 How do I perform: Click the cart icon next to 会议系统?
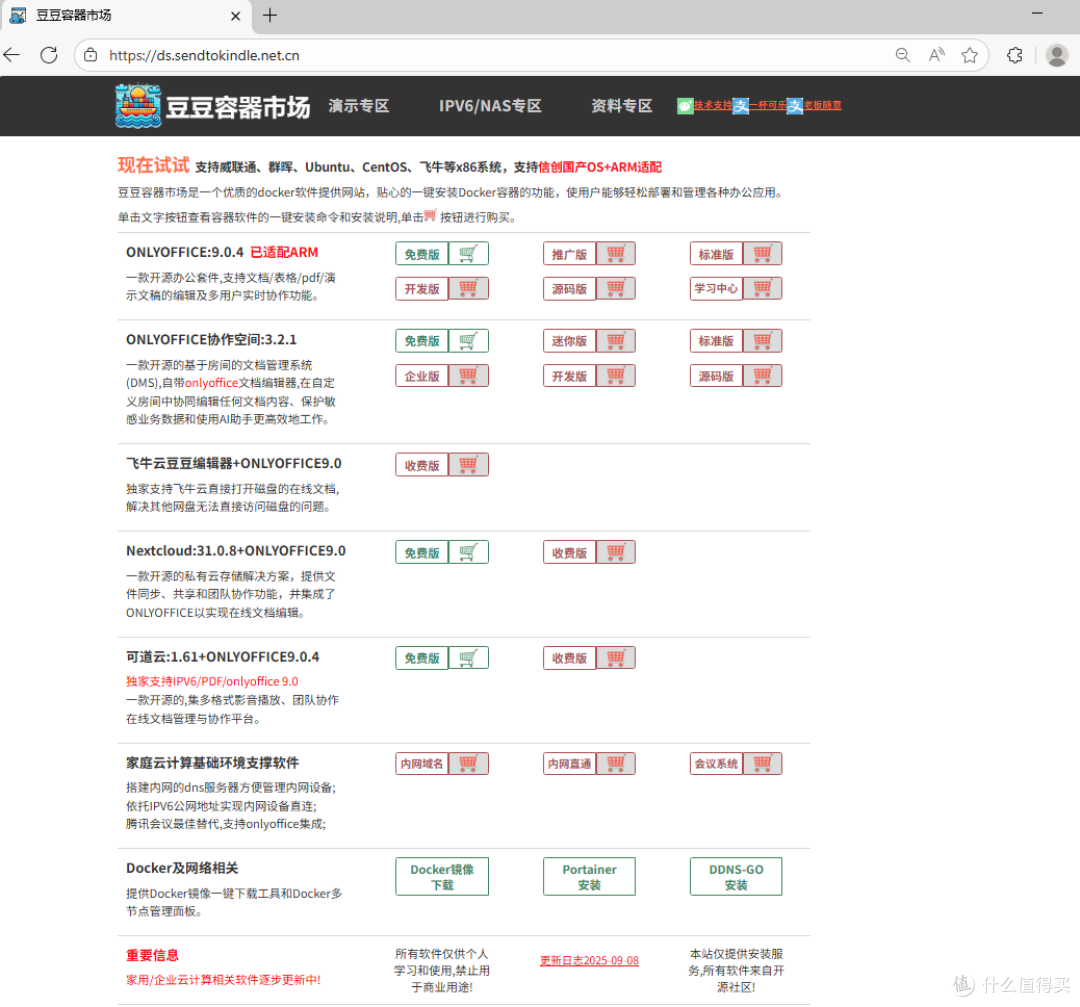(762, 763)
